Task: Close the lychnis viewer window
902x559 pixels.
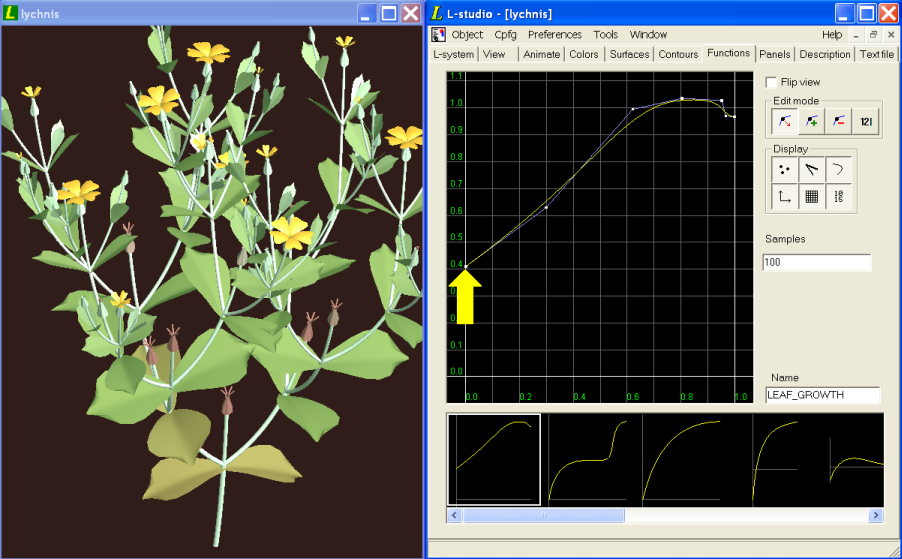Action: [411, 13]
